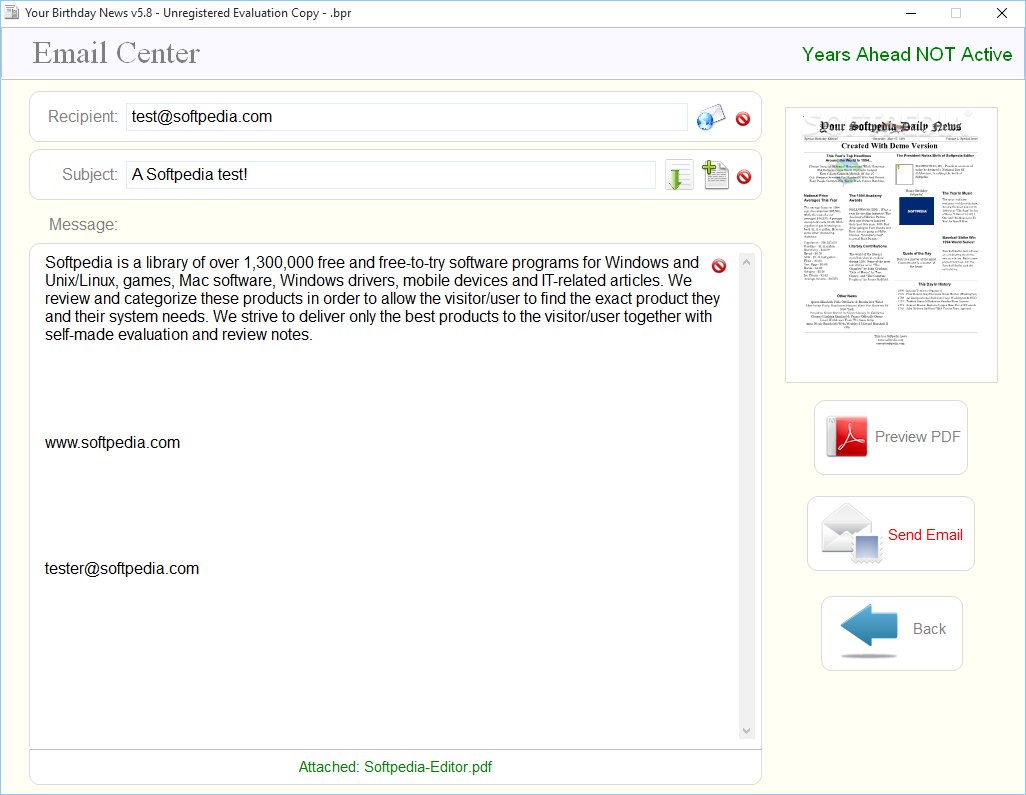
Task: Click the 'Message:' label
Action: pos(83,224)
